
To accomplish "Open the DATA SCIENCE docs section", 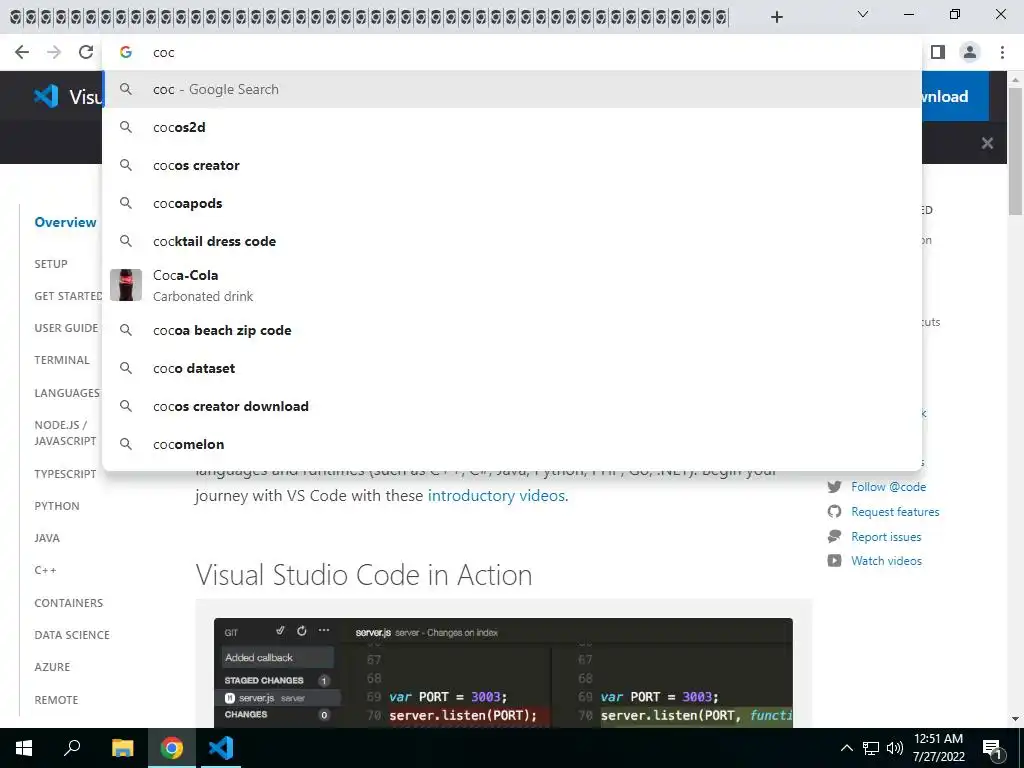I will click(72, 635).
